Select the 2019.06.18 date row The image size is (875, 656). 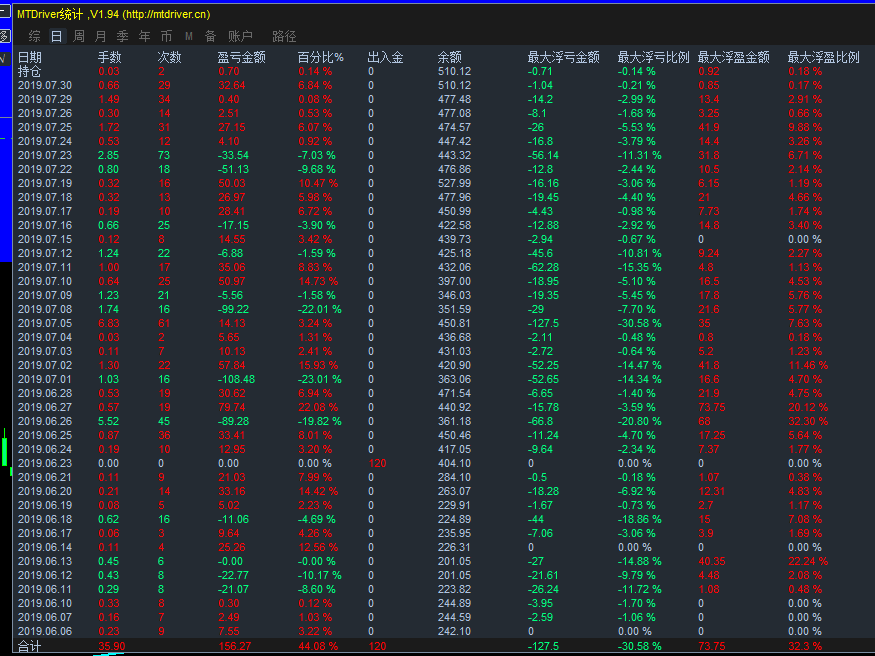coord(45,519)
